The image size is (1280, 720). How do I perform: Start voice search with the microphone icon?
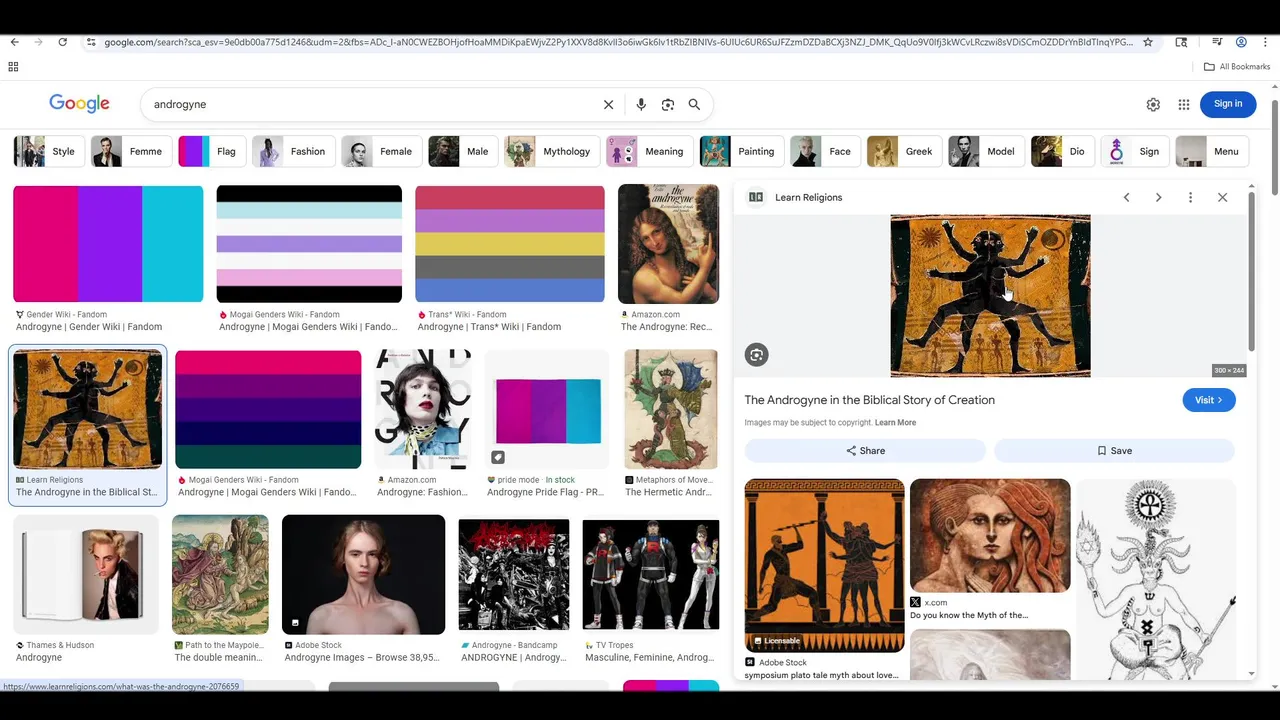point(641,104)
